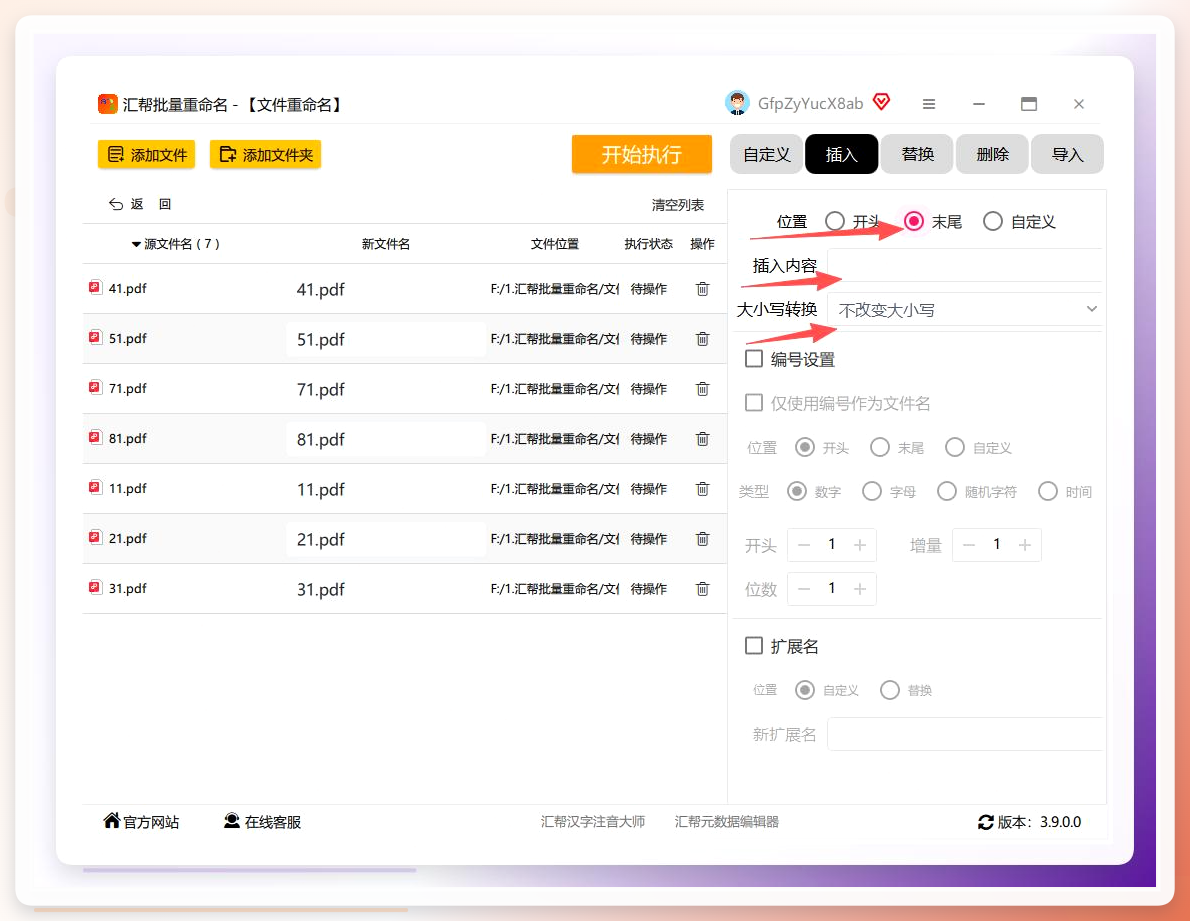
Task: Edit new file name for 21.pdf
Action: [386, 539]
